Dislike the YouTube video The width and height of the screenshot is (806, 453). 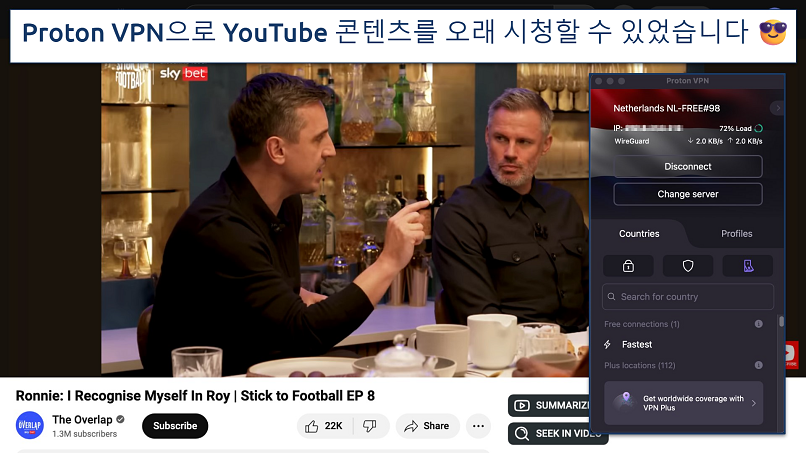[x=370, y=426]
